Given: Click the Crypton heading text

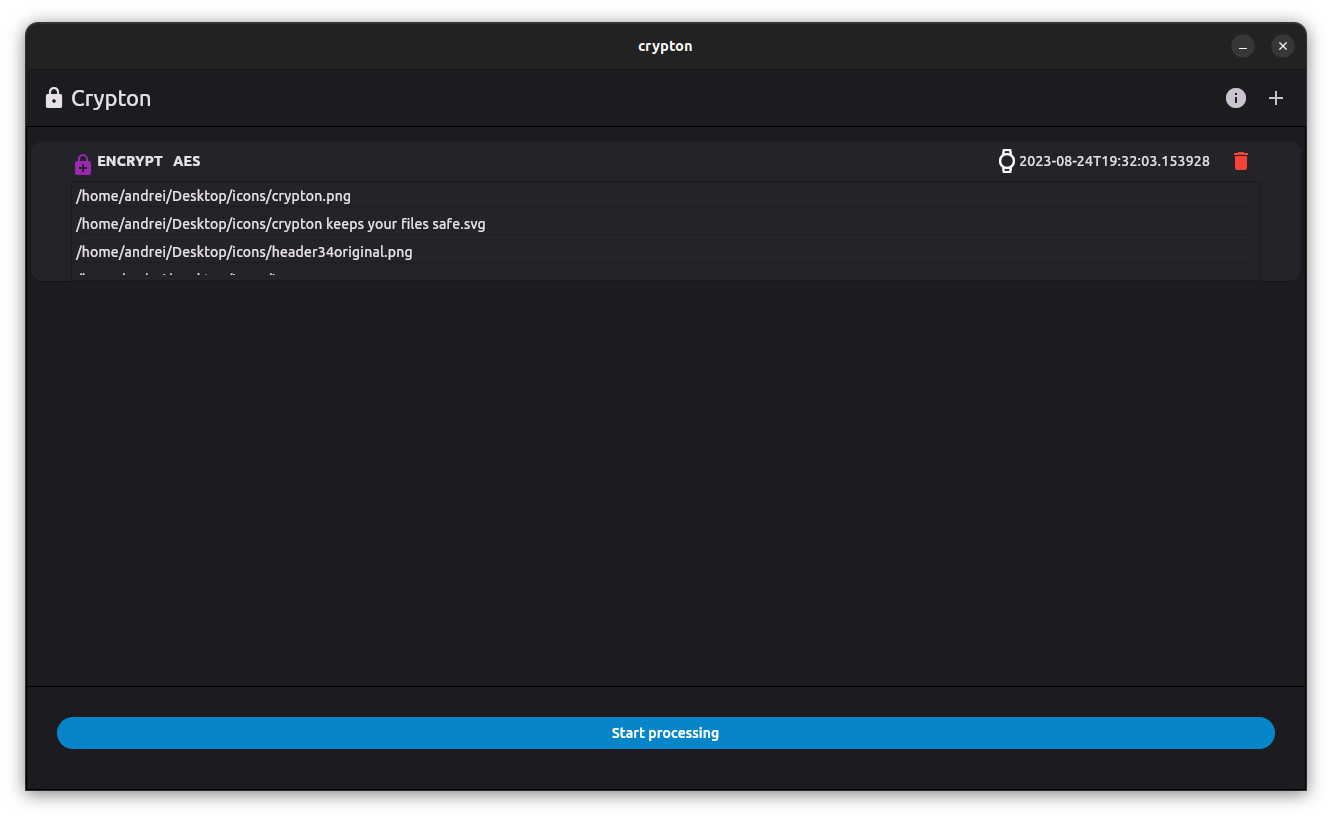Looking at the screenshot, I should click(110, 97).
